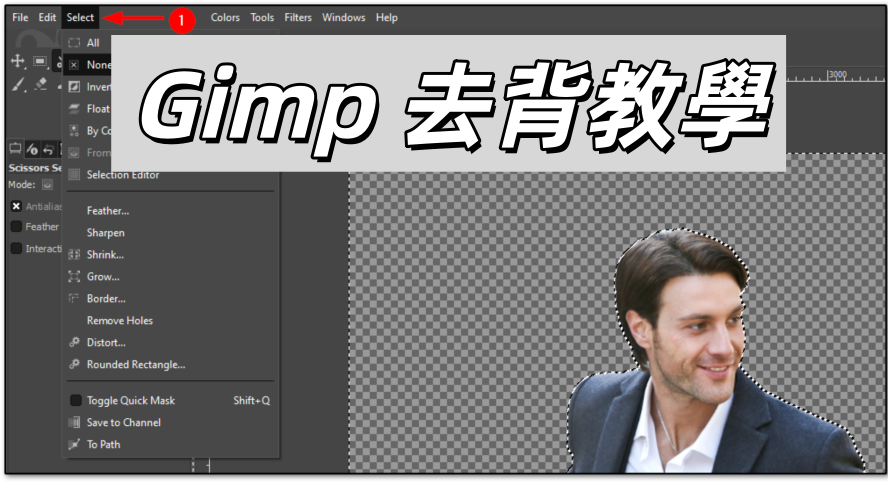Click the To Path icon

(74, 444)
